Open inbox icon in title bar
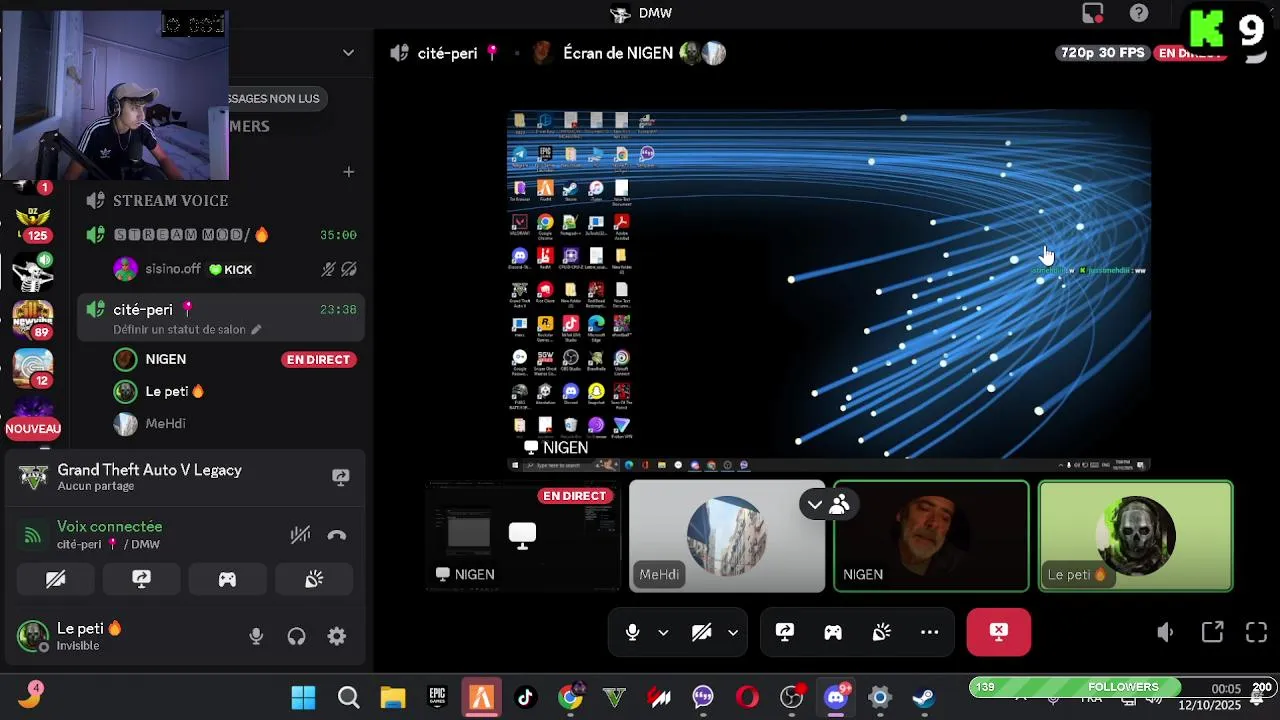 [1093, 13]
